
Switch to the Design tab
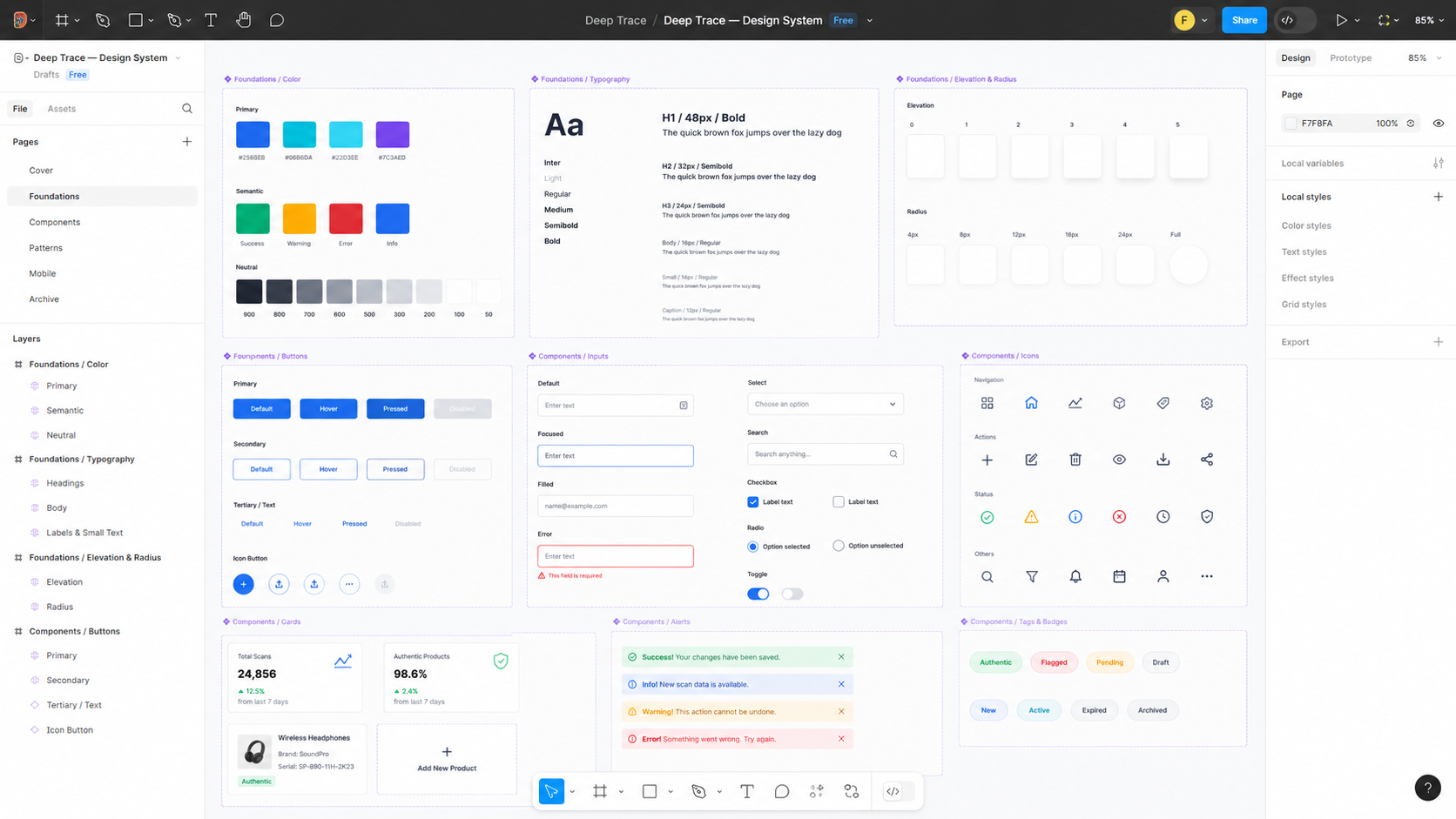(1296, 58)
